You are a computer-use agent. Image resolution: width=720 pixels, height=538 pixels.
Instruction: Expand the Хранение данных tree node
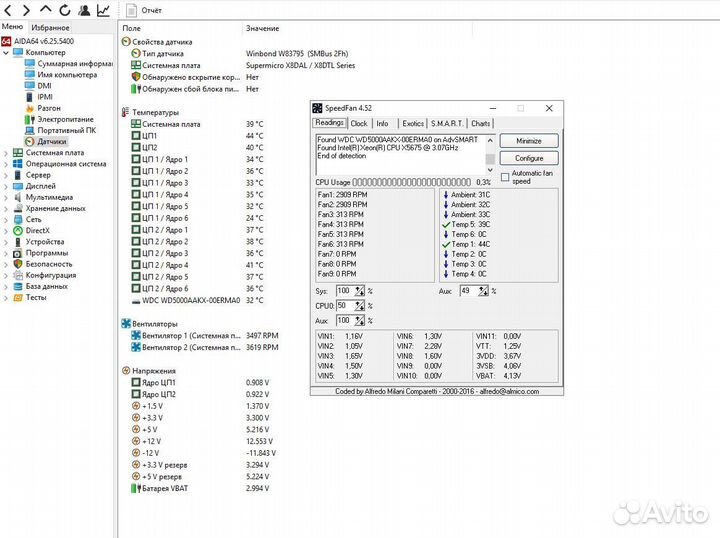6,208
